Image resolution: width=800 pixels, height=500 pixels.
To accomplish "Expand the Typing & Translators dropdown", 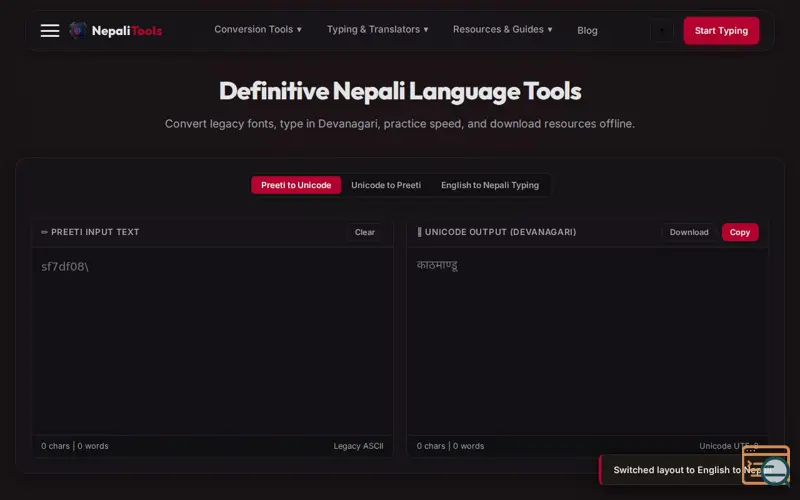I will (x=378, y=30).
